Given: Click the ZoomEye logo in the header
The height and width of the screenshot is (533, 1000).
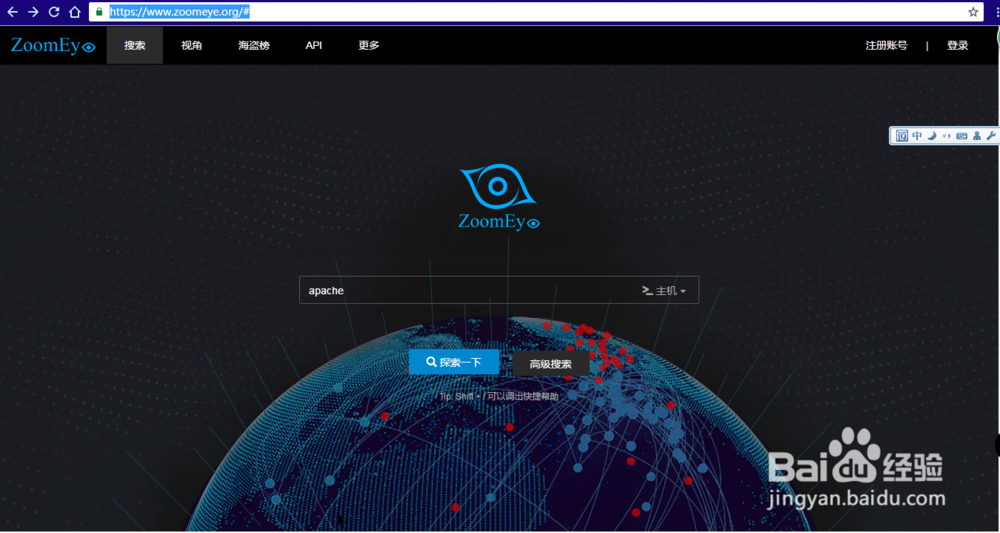Looking at the screenshot, I should tap(53, 45).
